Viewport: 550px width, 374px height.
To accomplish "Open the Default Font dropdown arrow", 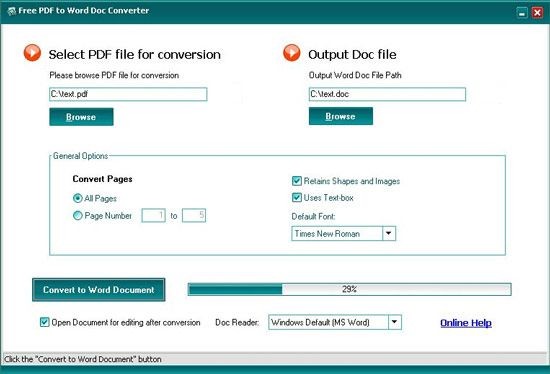I will 389,233.
